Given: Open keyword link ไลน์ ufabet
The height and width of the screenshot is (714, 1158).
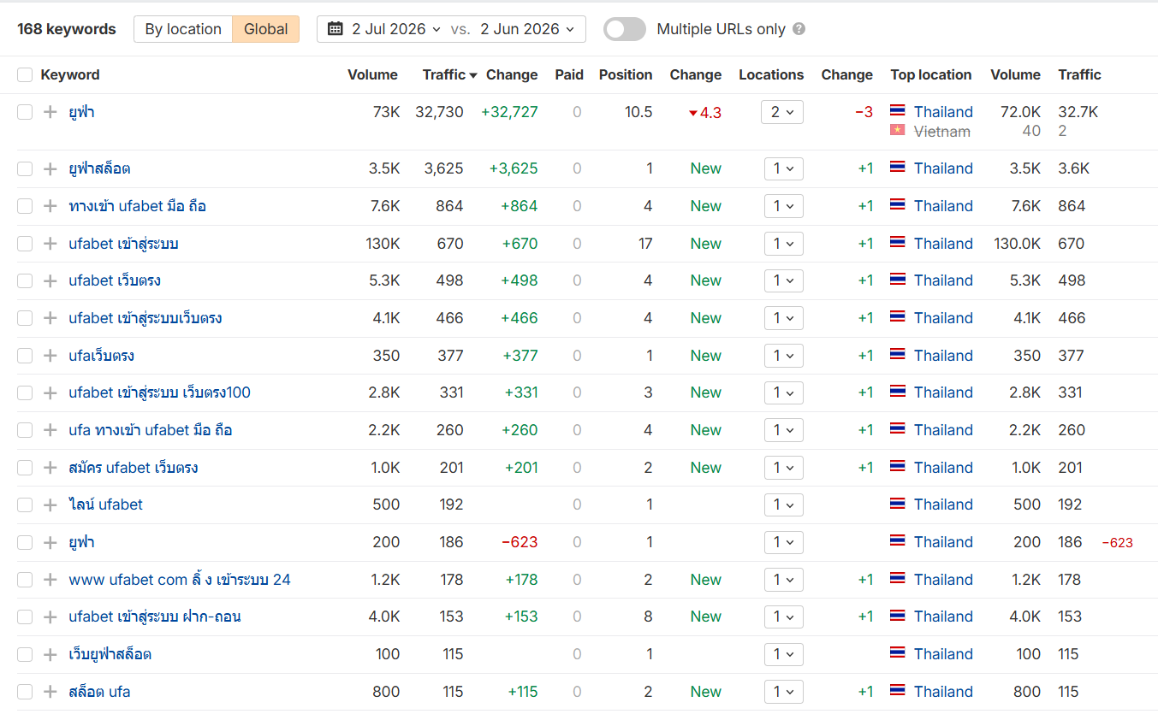Looking at the screenshot, I should [x=106, y=505].
